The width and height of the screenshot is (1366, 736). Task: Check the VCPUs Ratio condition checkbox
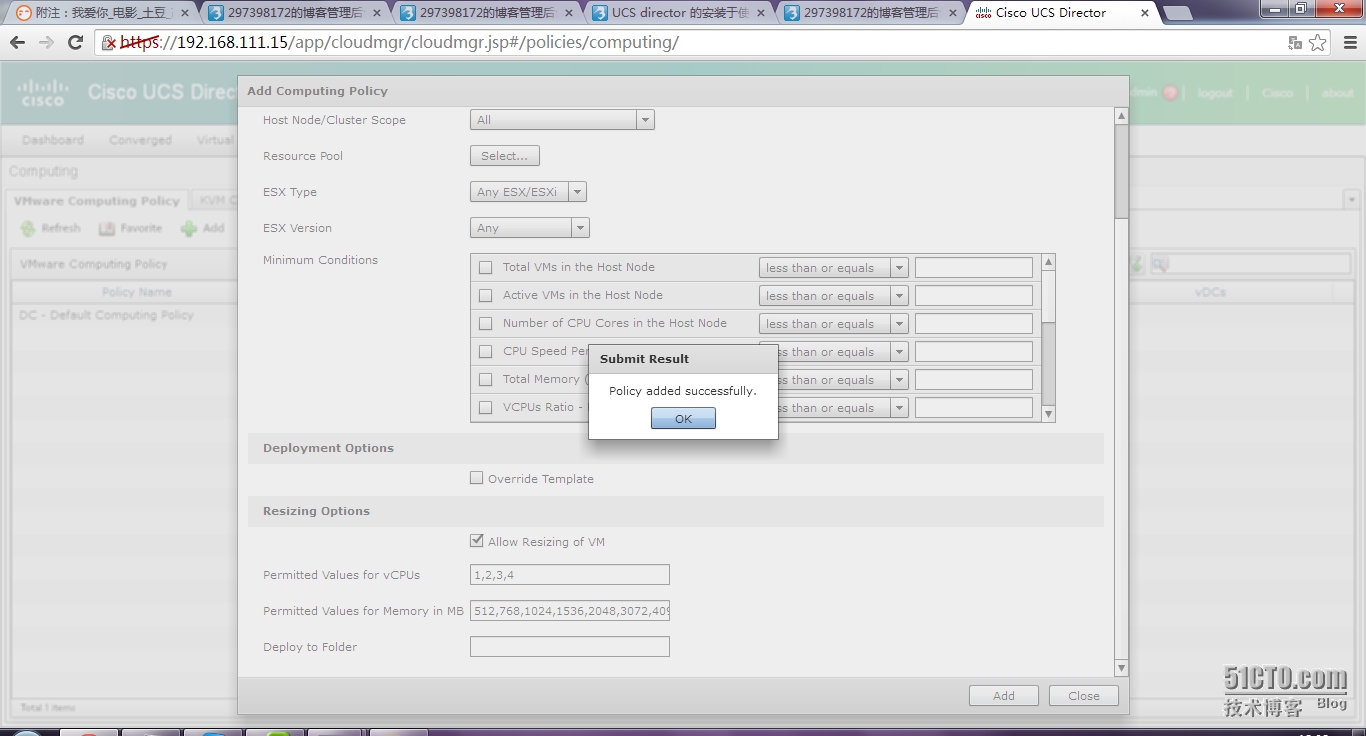point(486,407)
